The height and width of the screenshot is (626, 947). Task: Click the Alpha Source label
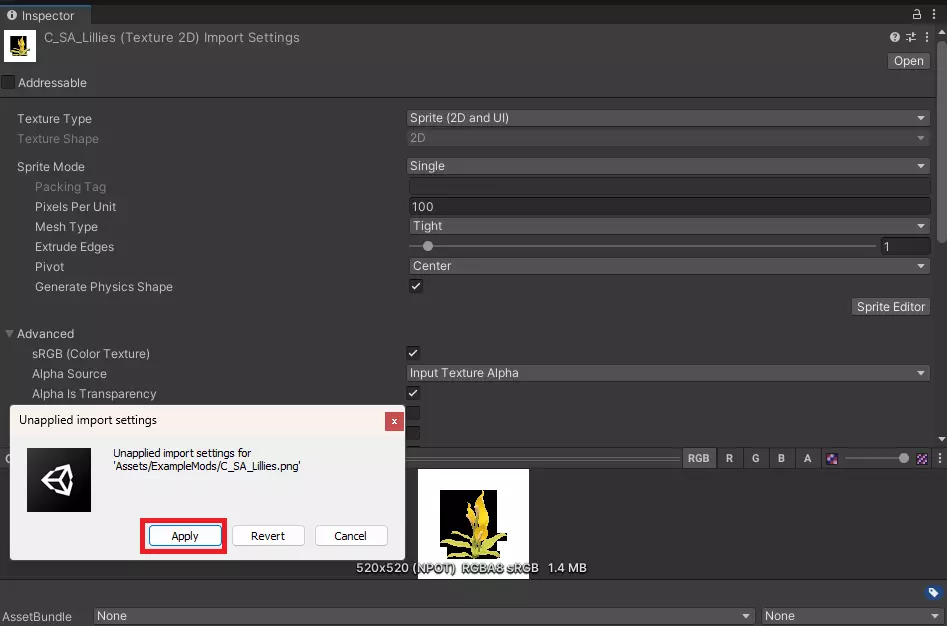[x=69, y=374]
